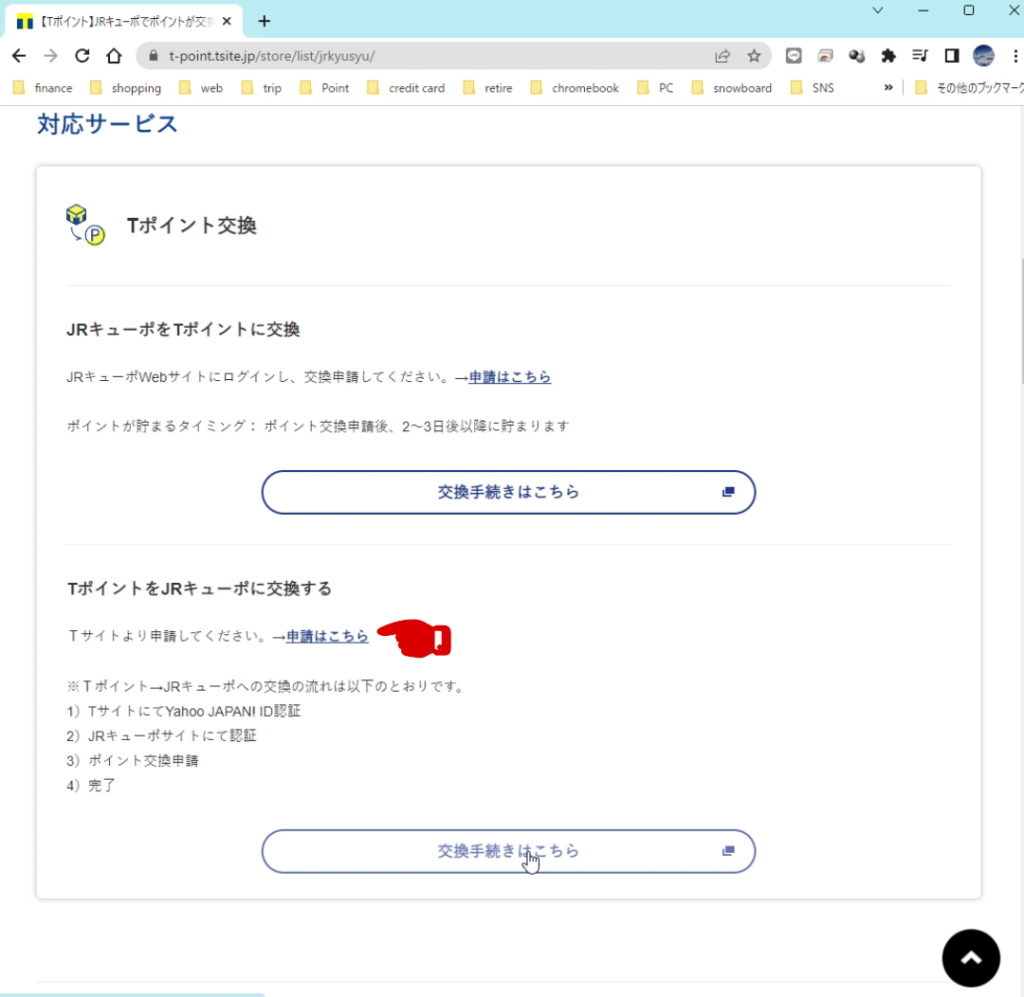Click the Tポイント交換 heading
The image size is (1024, 997).
(191, 226)
